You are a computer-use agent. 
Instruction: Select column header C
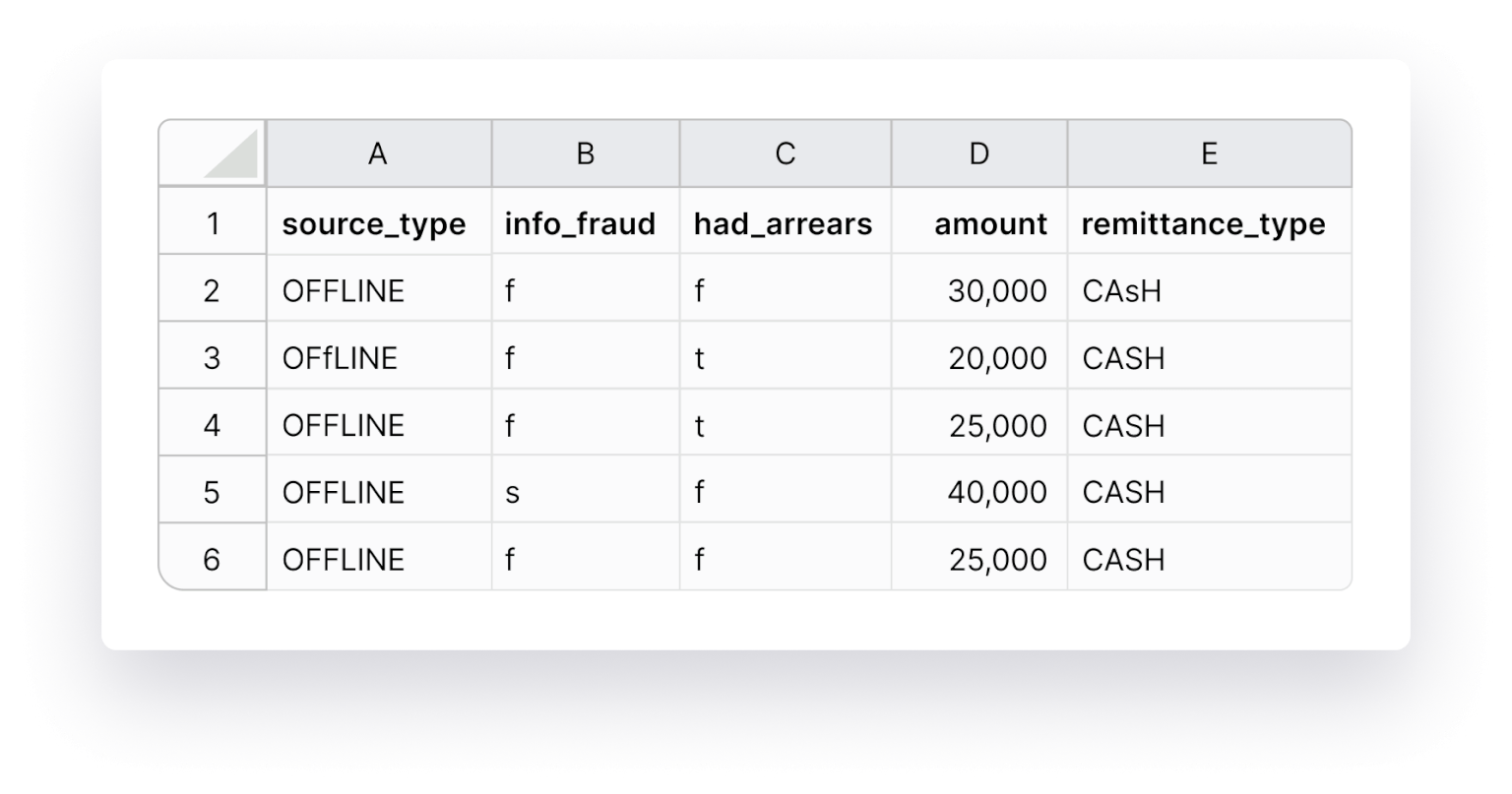tap(785, 153)
